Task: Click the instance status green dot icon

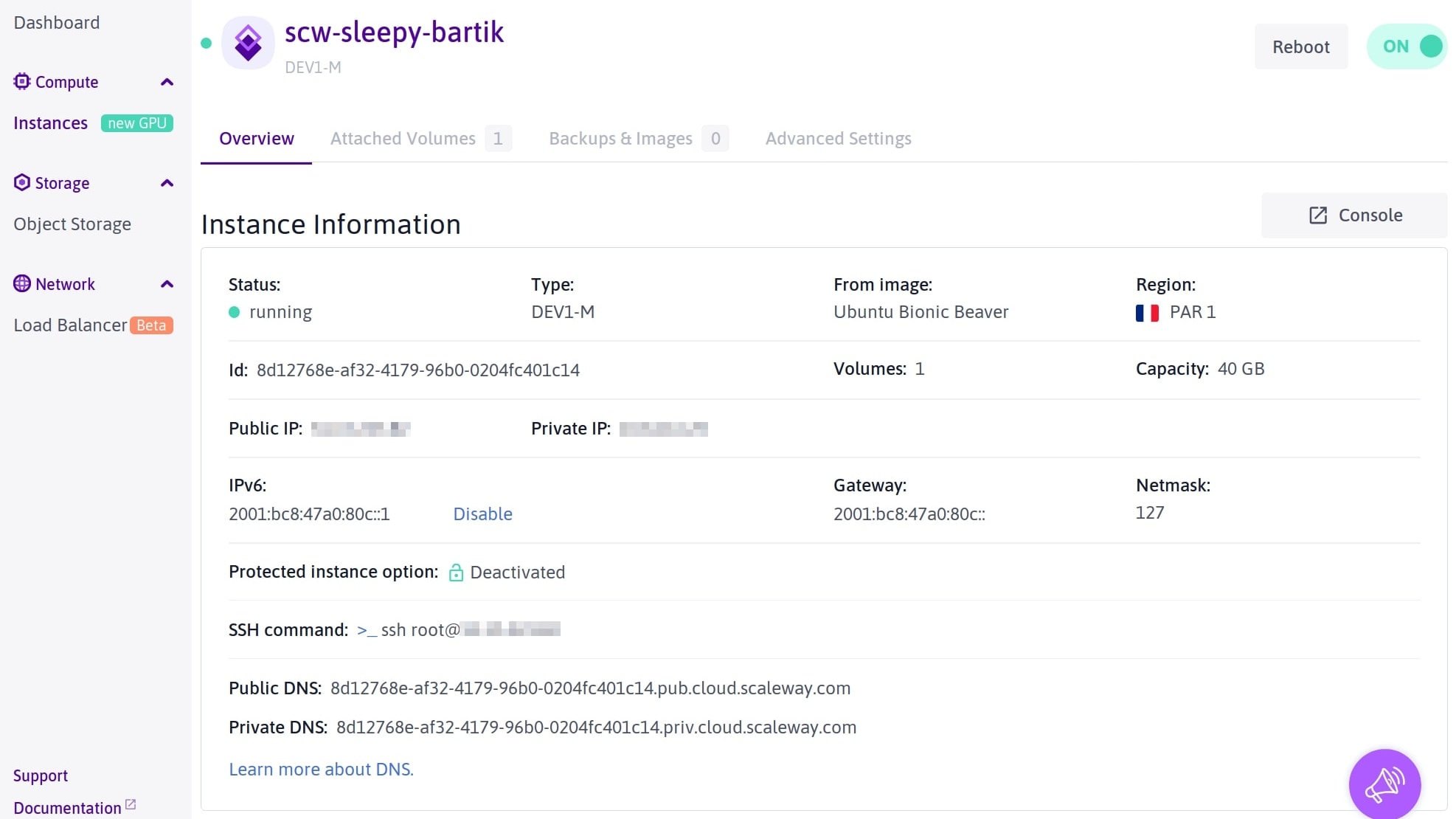Action: tap(234, 311)
